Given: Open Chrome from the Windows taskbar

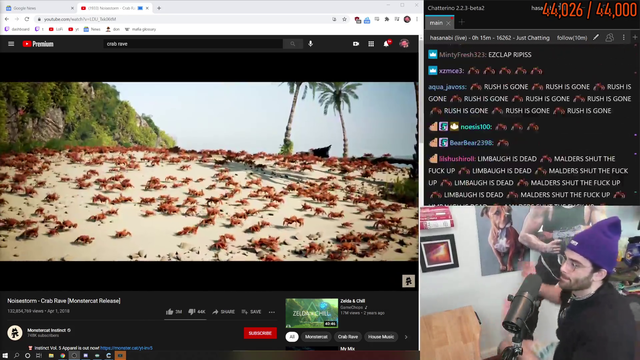Looking at the screenshot, I should pos(62,356).
